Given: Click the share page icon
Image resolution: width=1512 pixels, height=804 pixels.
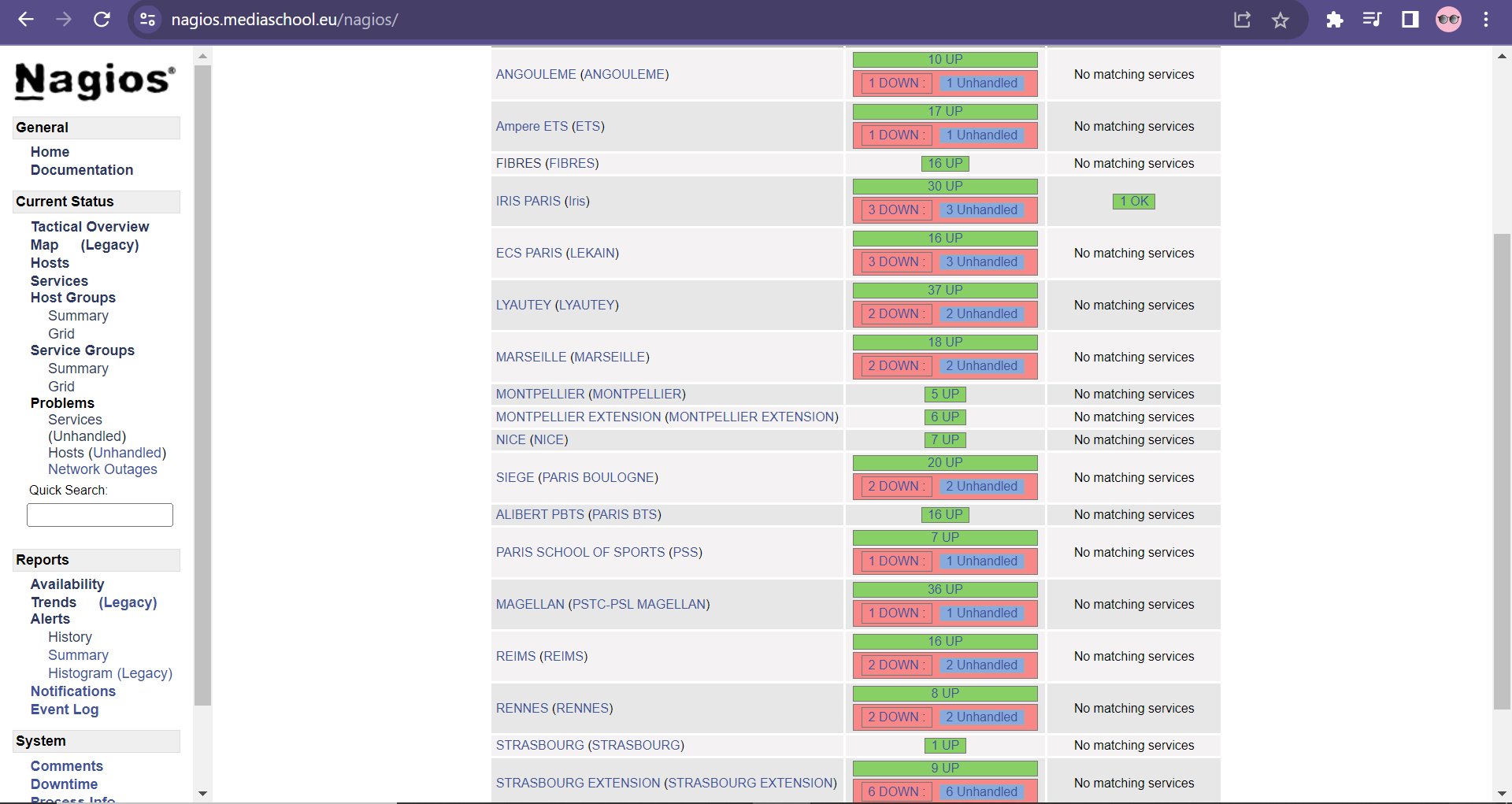Looking at the screenshot, I should click(1242, 20).
